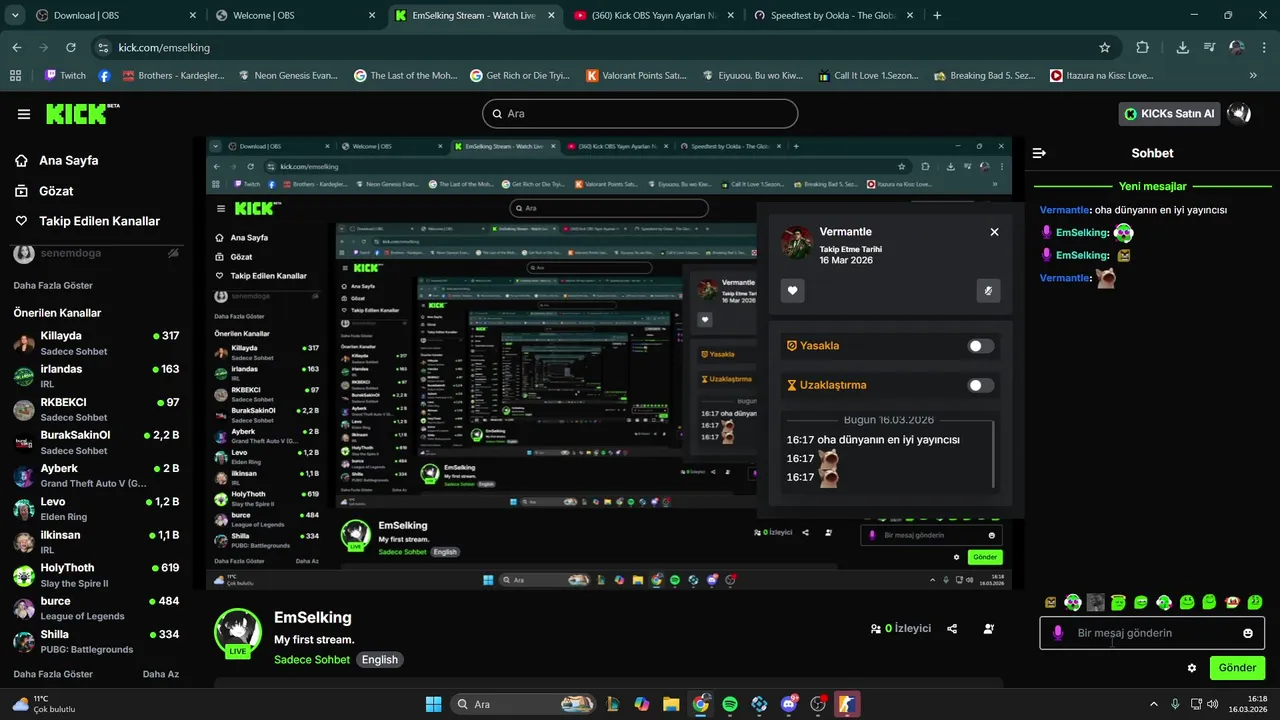The height and width of the screenshot is (720, 1280).
Task: Click the heart follow button in Vermantle card
Action: pyautogui.click(x=793, y=291)
